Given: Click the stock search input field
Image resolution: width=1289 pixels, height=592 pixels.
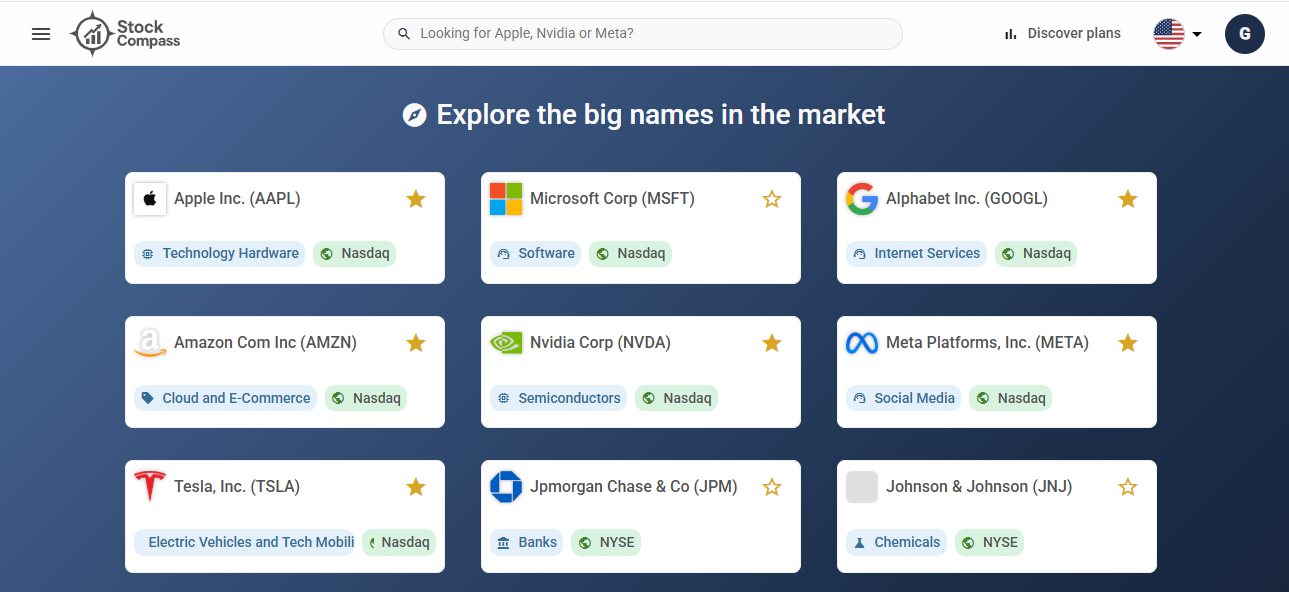Looking at the screenshot, I should 650,34.
